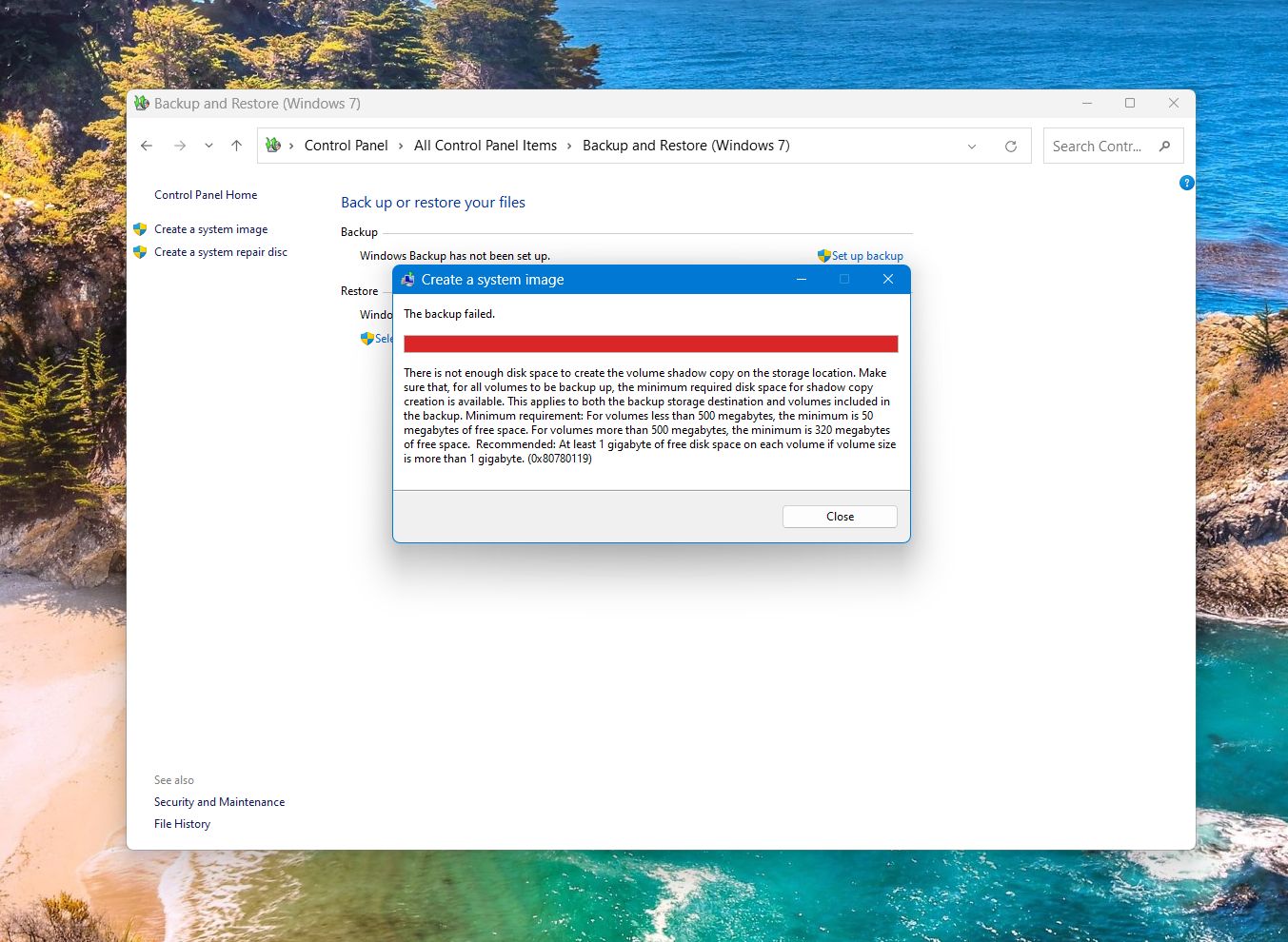
Task: Select Backup and Restore (Windows 7) breadcrumb
Action: 686,146
